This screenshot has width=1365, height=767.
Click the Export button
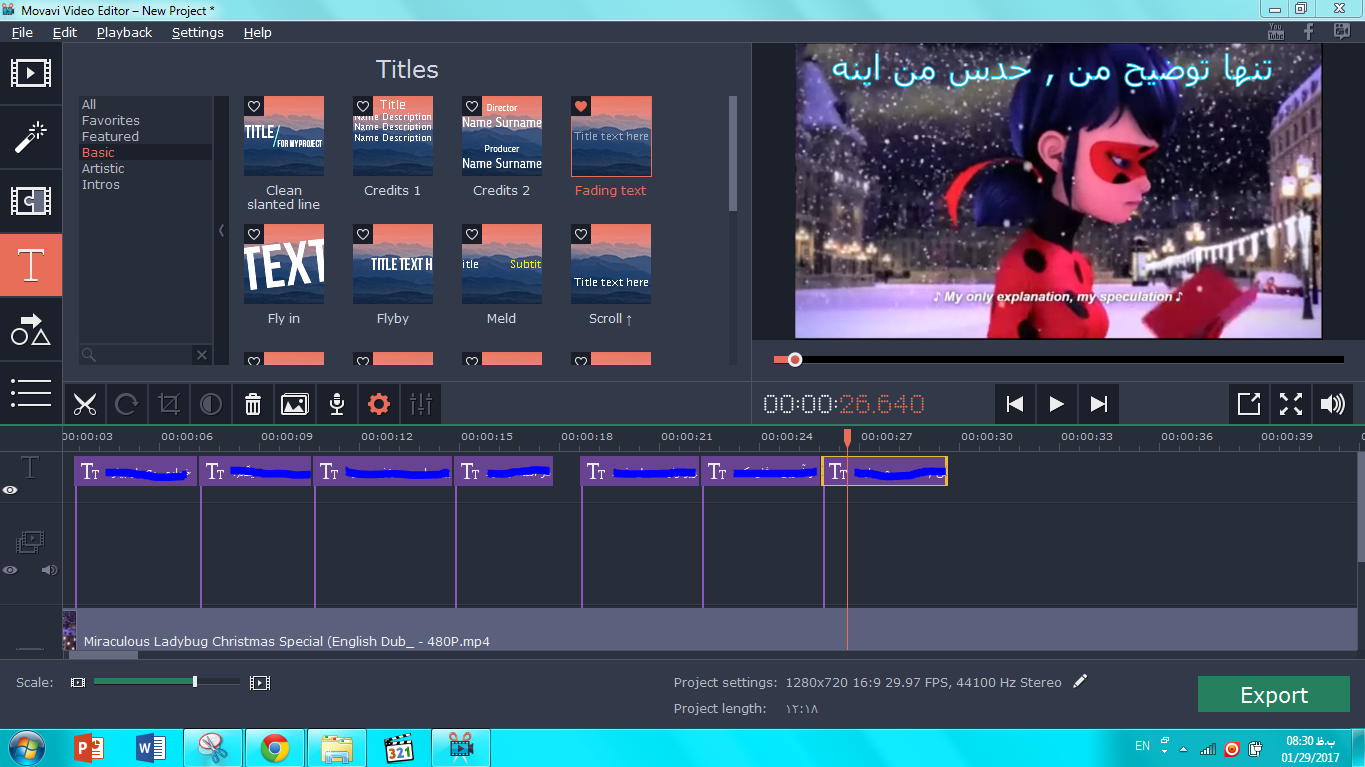[x=1273, y=695]
